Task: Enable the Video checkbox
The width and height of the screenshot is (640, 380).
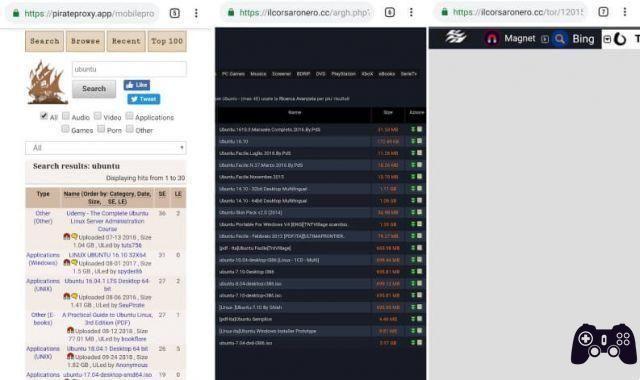Action: pos(98,116)
